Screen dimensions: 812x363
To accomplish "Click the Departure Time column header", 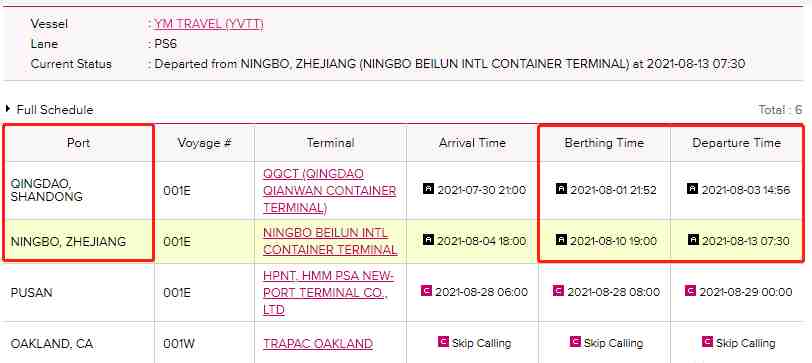I will (x=736, y=143).
